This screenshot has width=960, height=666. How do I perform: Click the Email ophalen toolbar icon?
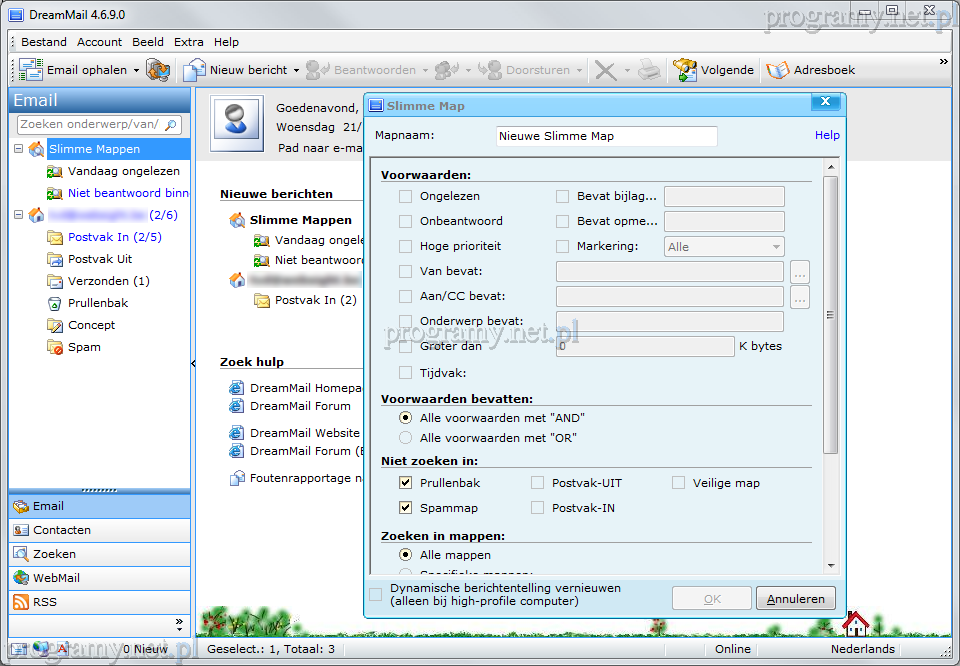[31, 70]
